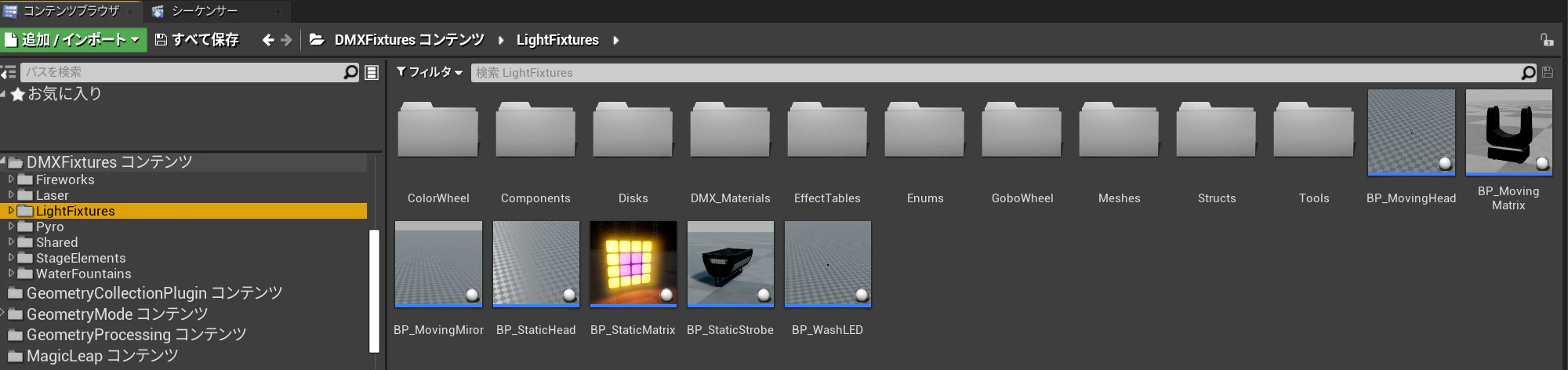Click the Save All button

pos(197,40)
